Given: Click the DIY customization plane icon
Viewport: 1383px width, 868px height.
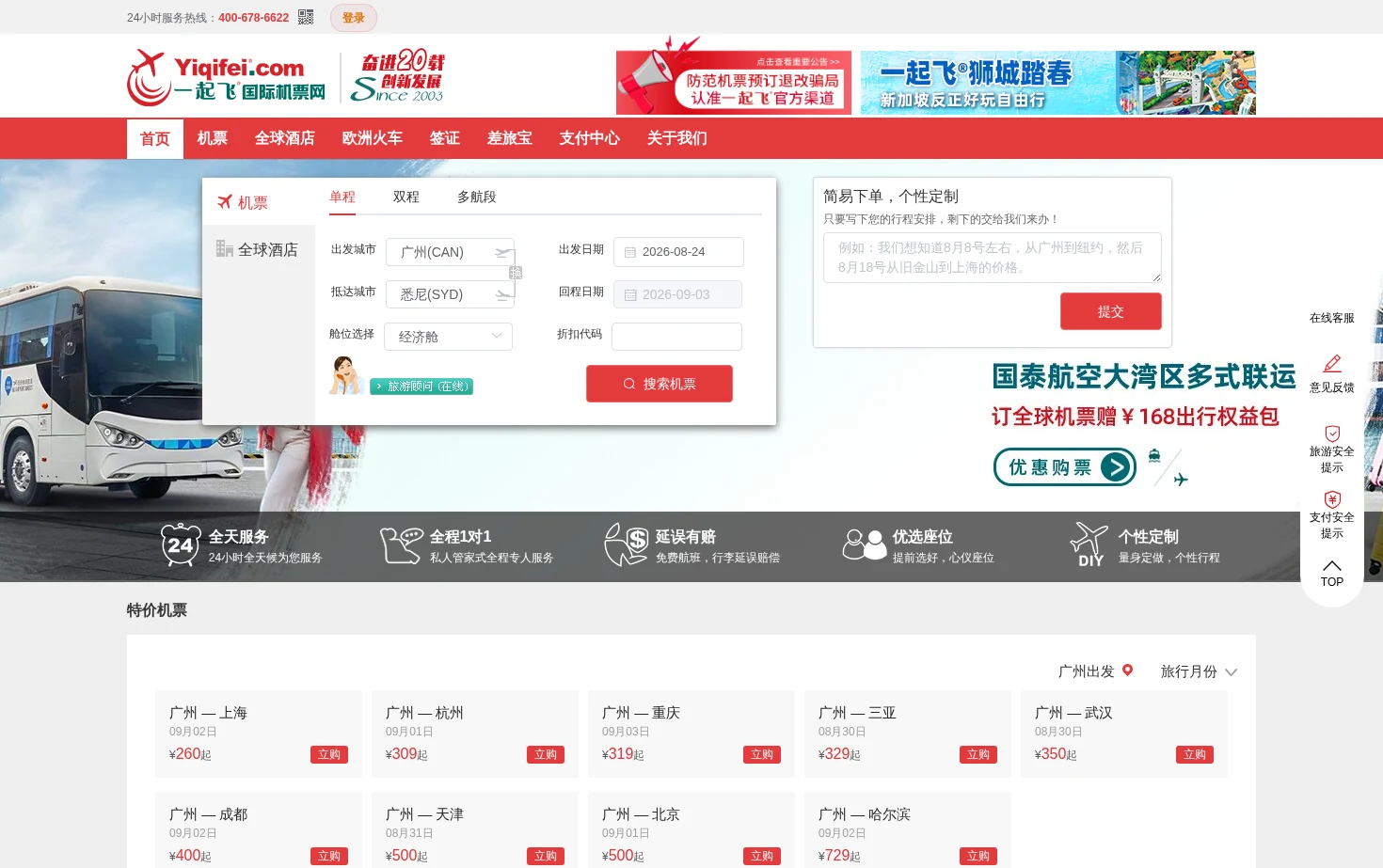Looking at the screenshot, I should (x=1089, y=545).
